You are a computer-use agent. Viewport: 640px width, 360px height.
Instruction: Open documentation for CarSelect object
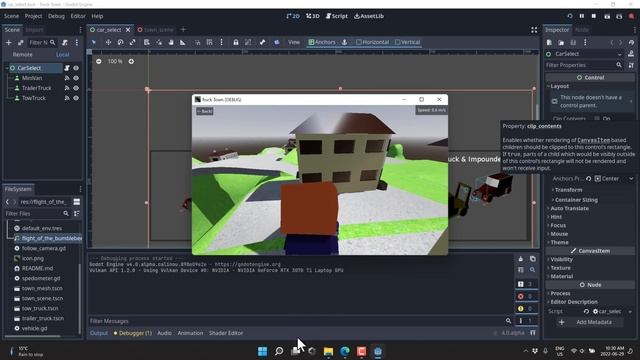pos(631,54)
